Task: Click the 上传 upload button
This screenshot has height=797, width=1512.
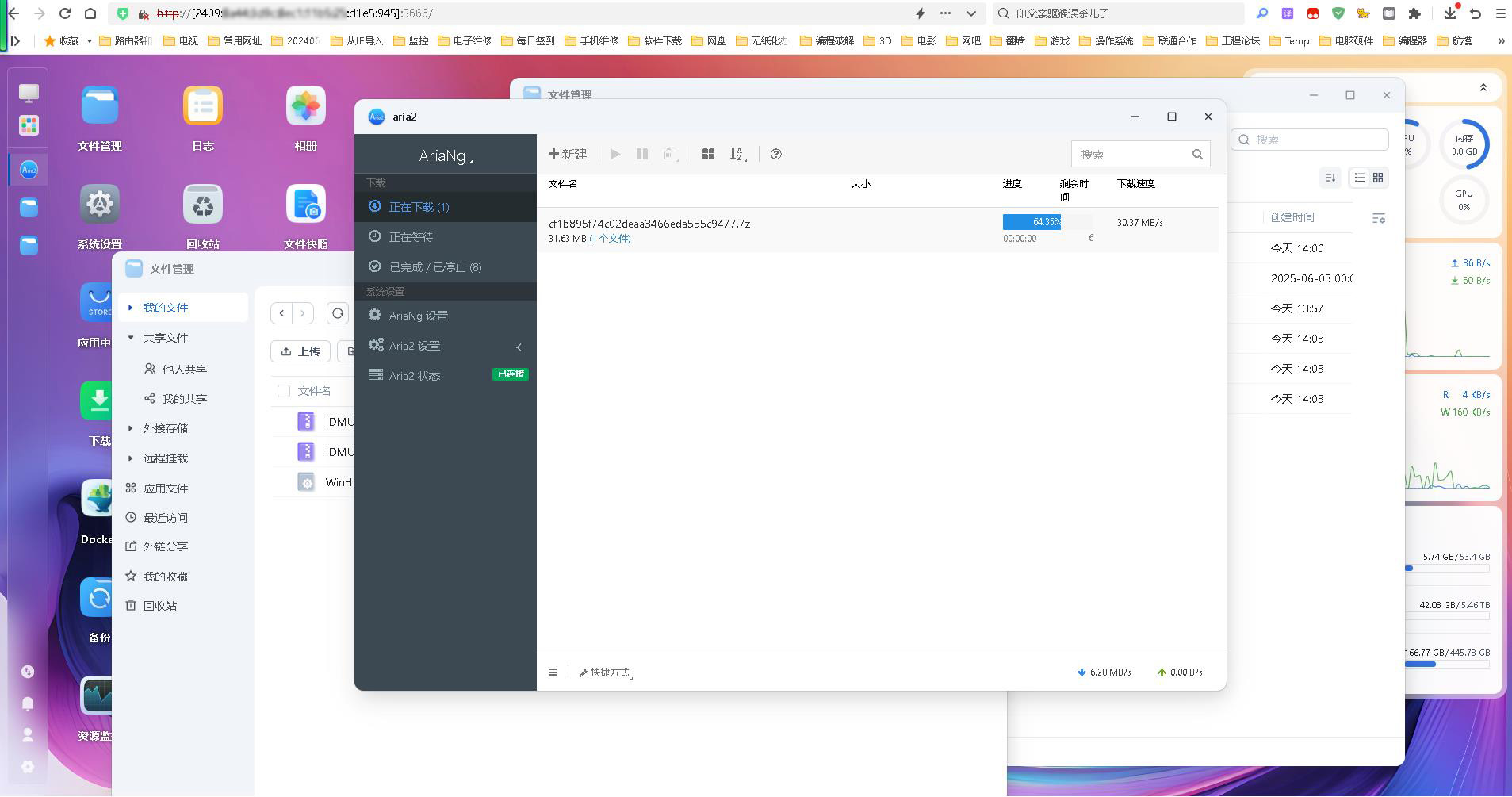Action: coord(300,351)
